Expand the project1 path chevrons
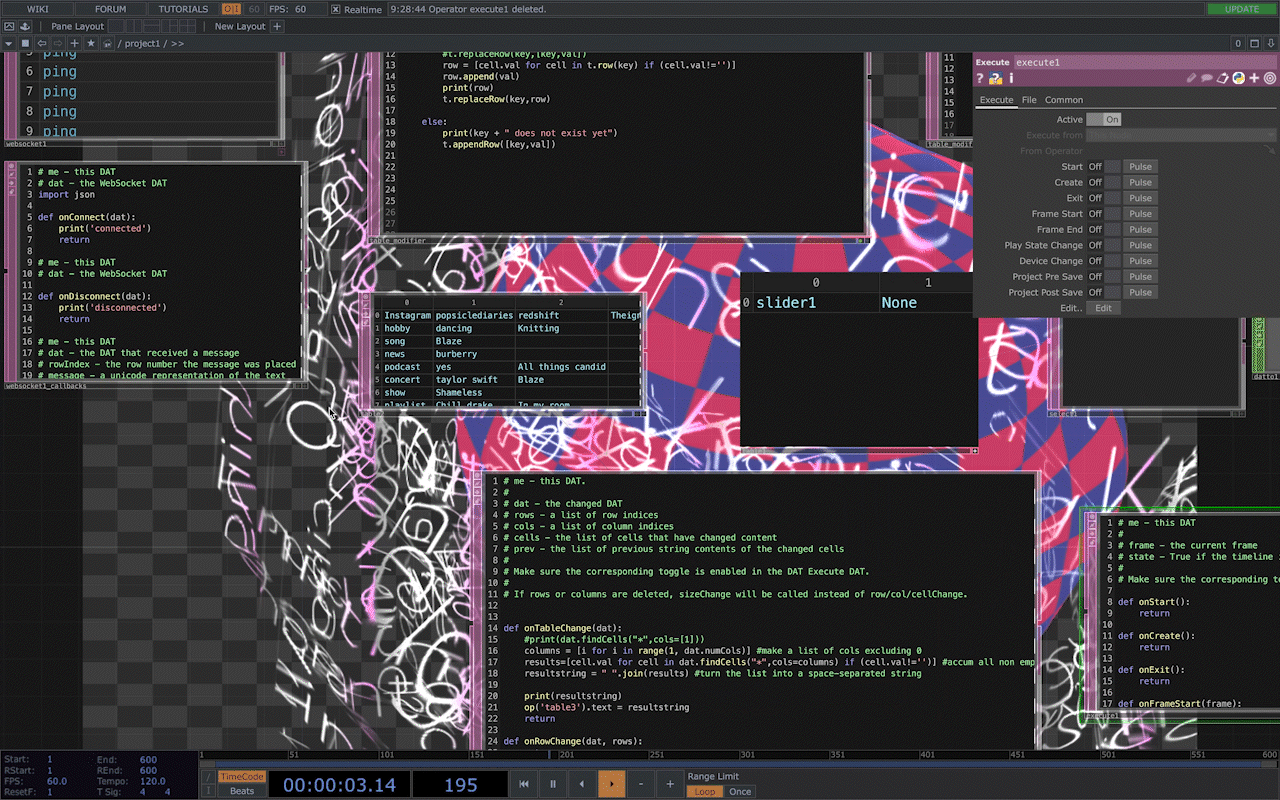The width and height of the screenshot is (1280, 800). coord(177,43)
